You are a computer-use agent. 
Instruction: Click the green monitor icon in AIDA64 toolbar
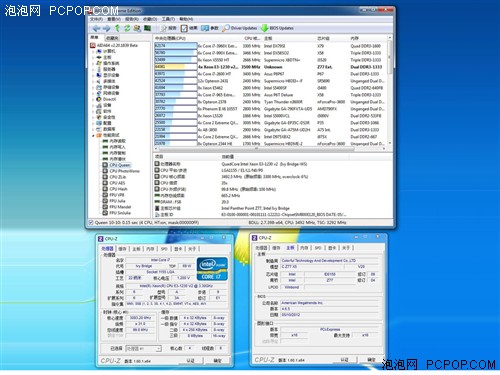[147, 28]
